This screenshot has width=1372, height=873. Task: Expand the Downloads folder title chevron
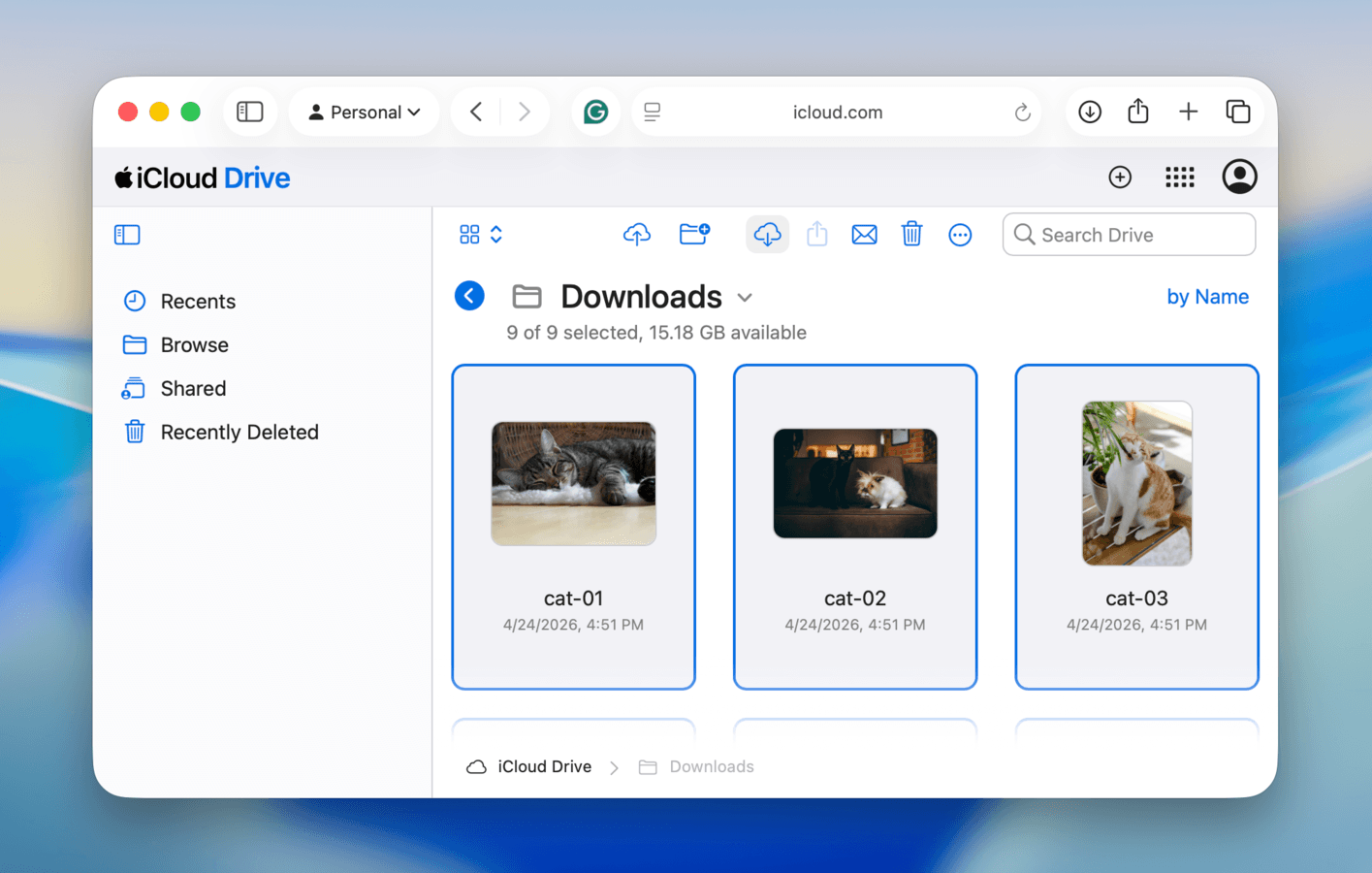coord(745,298)
